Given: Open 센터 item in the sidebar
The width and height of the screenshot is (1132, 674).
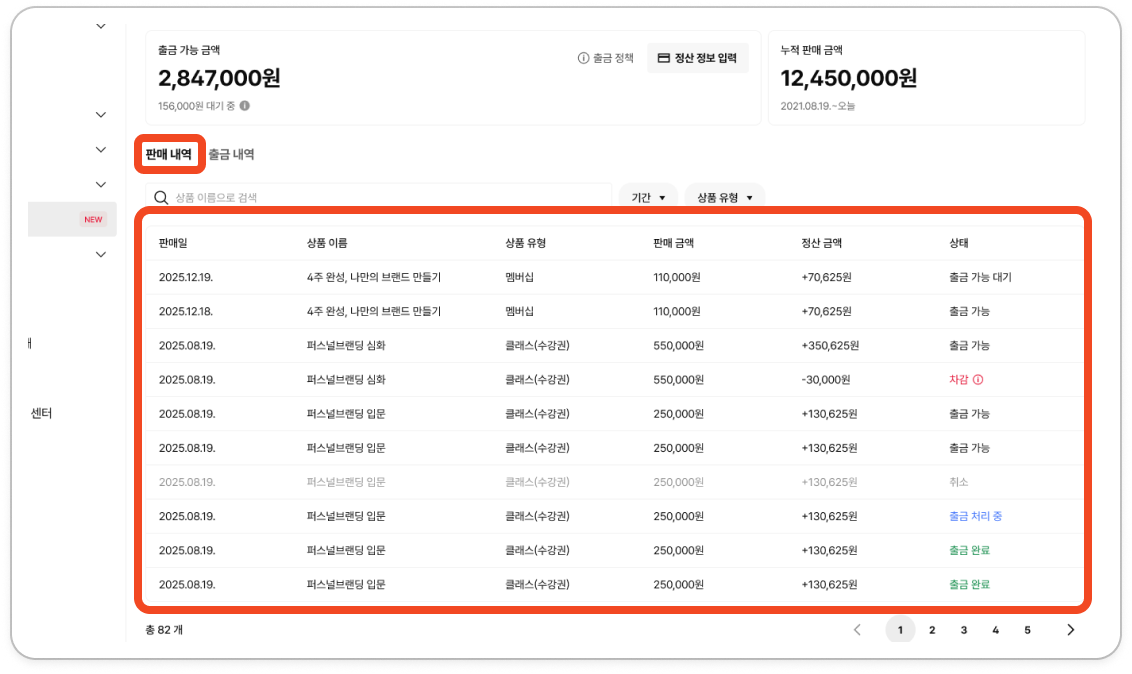Looking at the screenshot, I should click(41, 413).
